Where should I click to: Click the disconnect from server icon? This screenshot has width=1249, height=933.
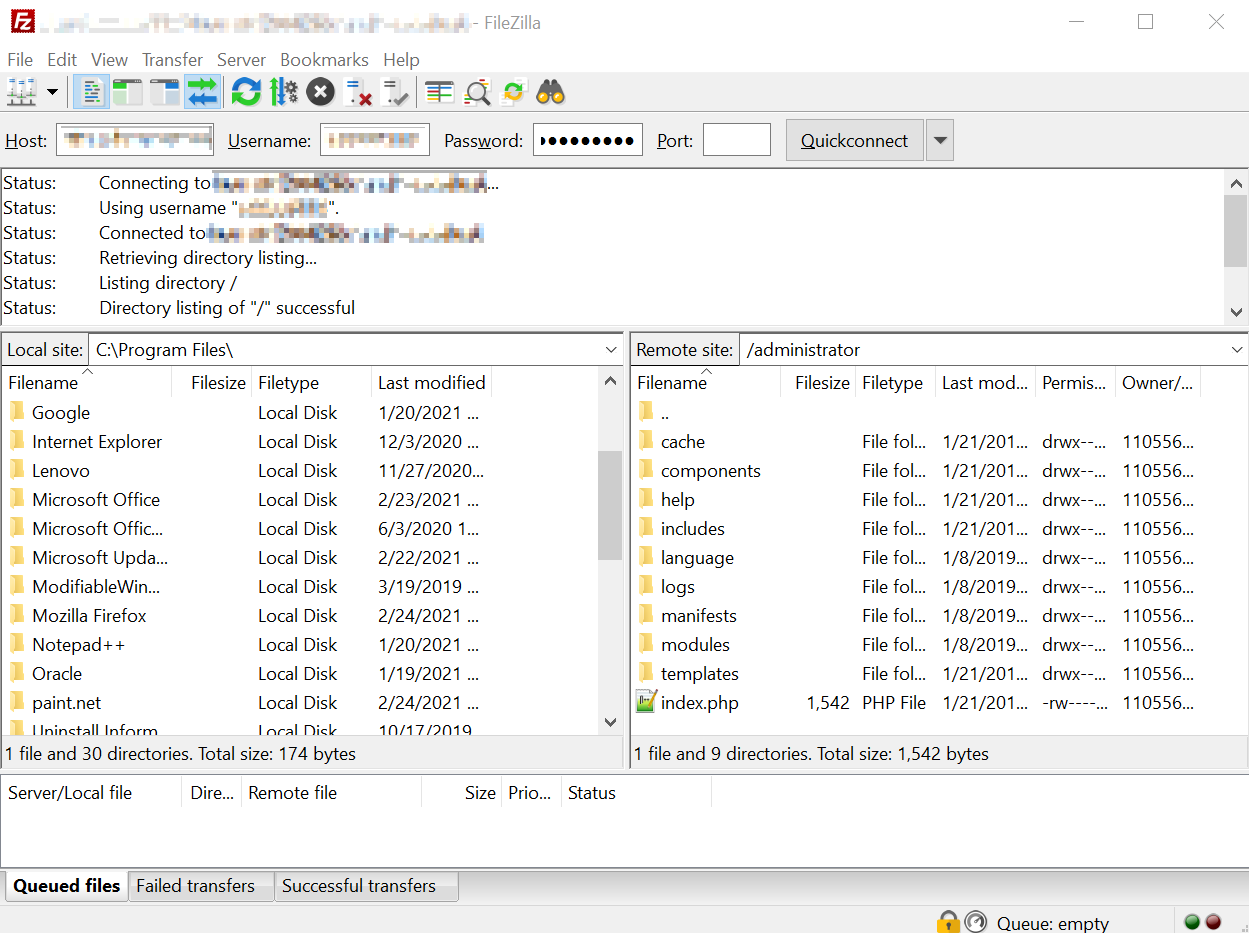click(x=358, y=93)
